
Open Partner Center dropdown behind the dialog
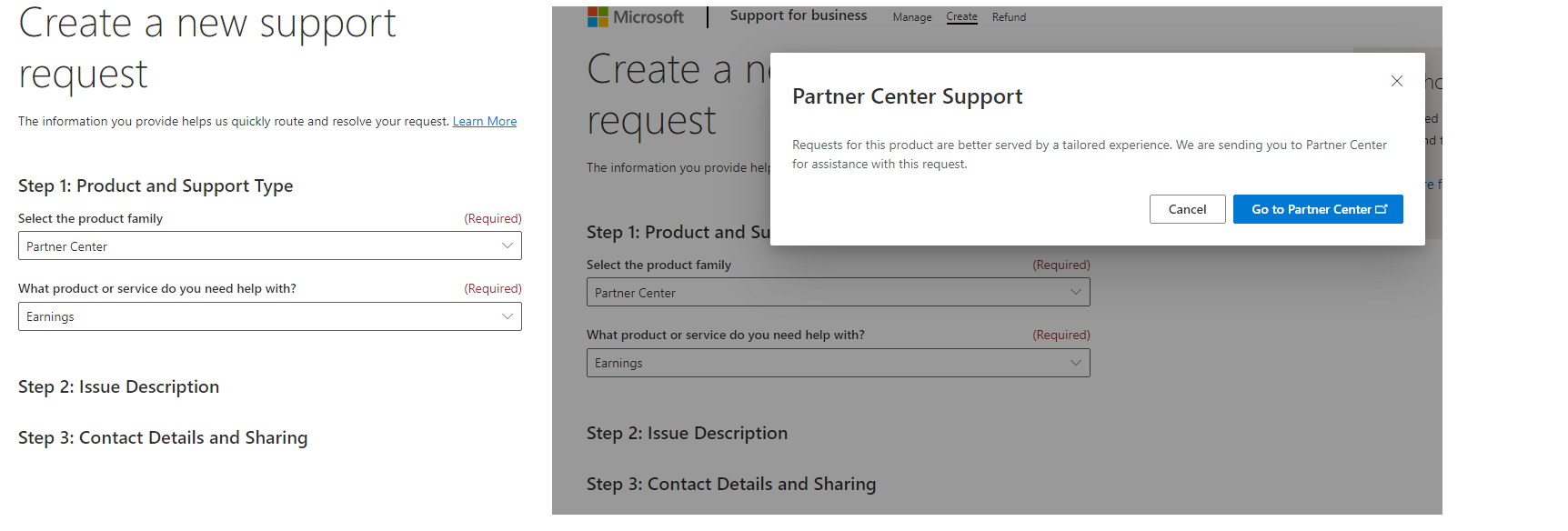[839, 292]
